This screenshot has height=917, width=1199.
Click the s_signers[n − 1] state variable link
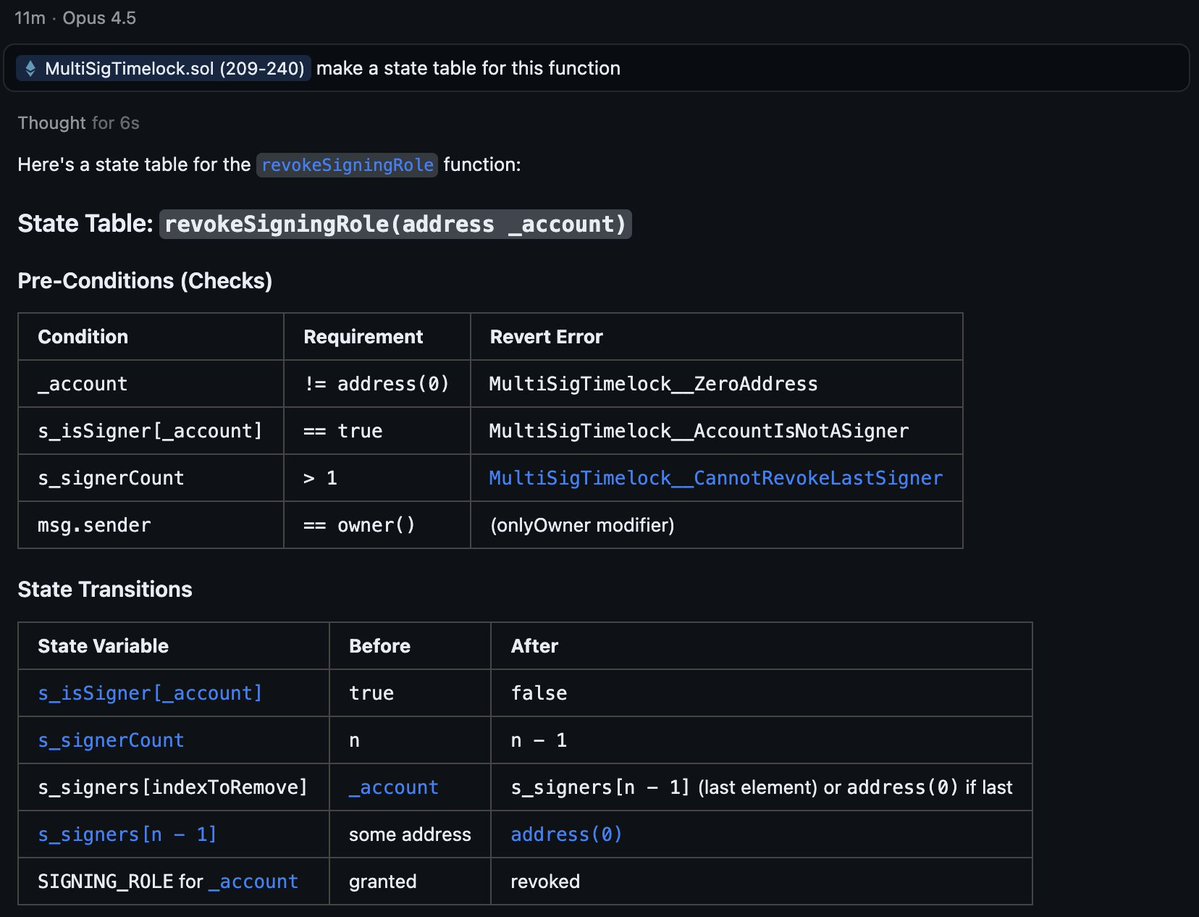(x=128, y=834)
